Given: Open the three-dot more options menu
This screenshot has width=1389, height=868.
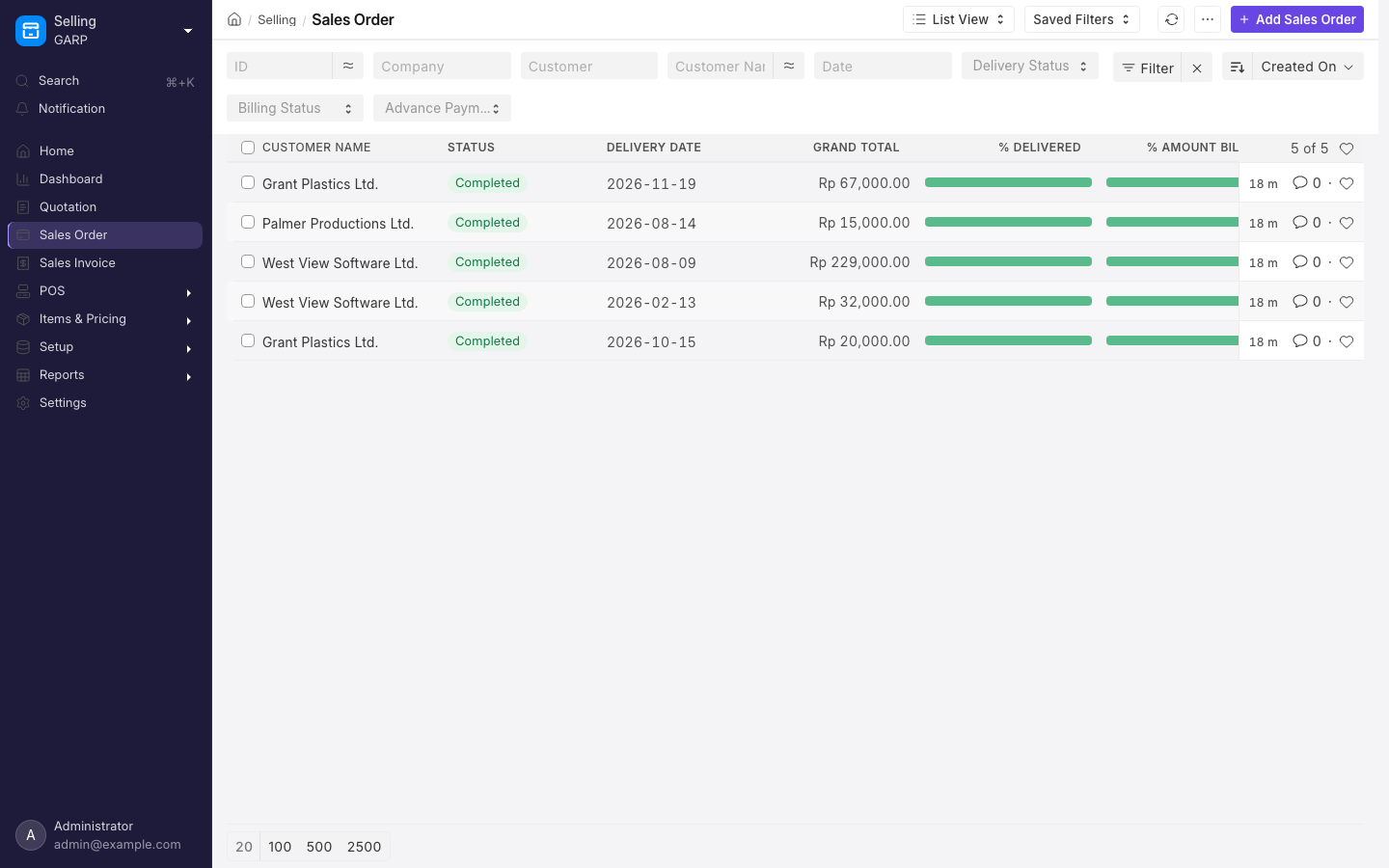Looking at the screenshot, I should tap(1208, 19).
